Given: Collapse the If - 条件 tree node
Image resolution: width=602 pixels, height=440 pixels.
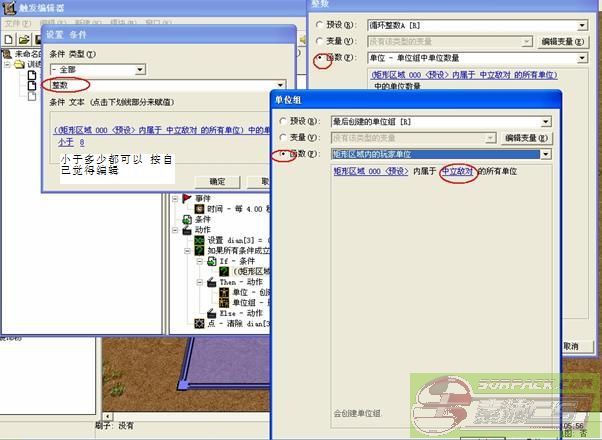Looking at the screenshot, I should click(x=198, y=262).
